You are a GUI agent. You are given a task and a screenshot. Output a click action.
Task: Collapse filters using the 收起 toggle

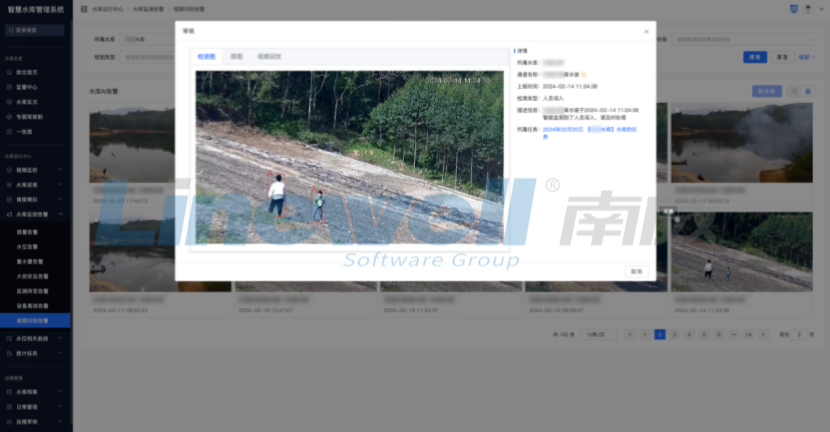[806, 57]
